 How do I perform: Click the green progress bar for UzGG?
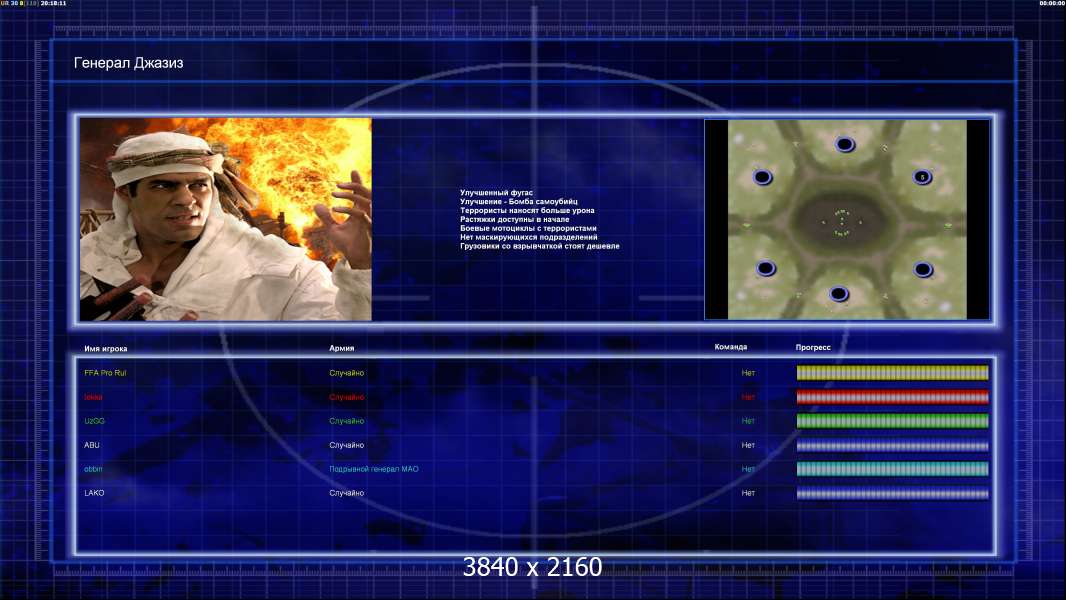(892, 421)
